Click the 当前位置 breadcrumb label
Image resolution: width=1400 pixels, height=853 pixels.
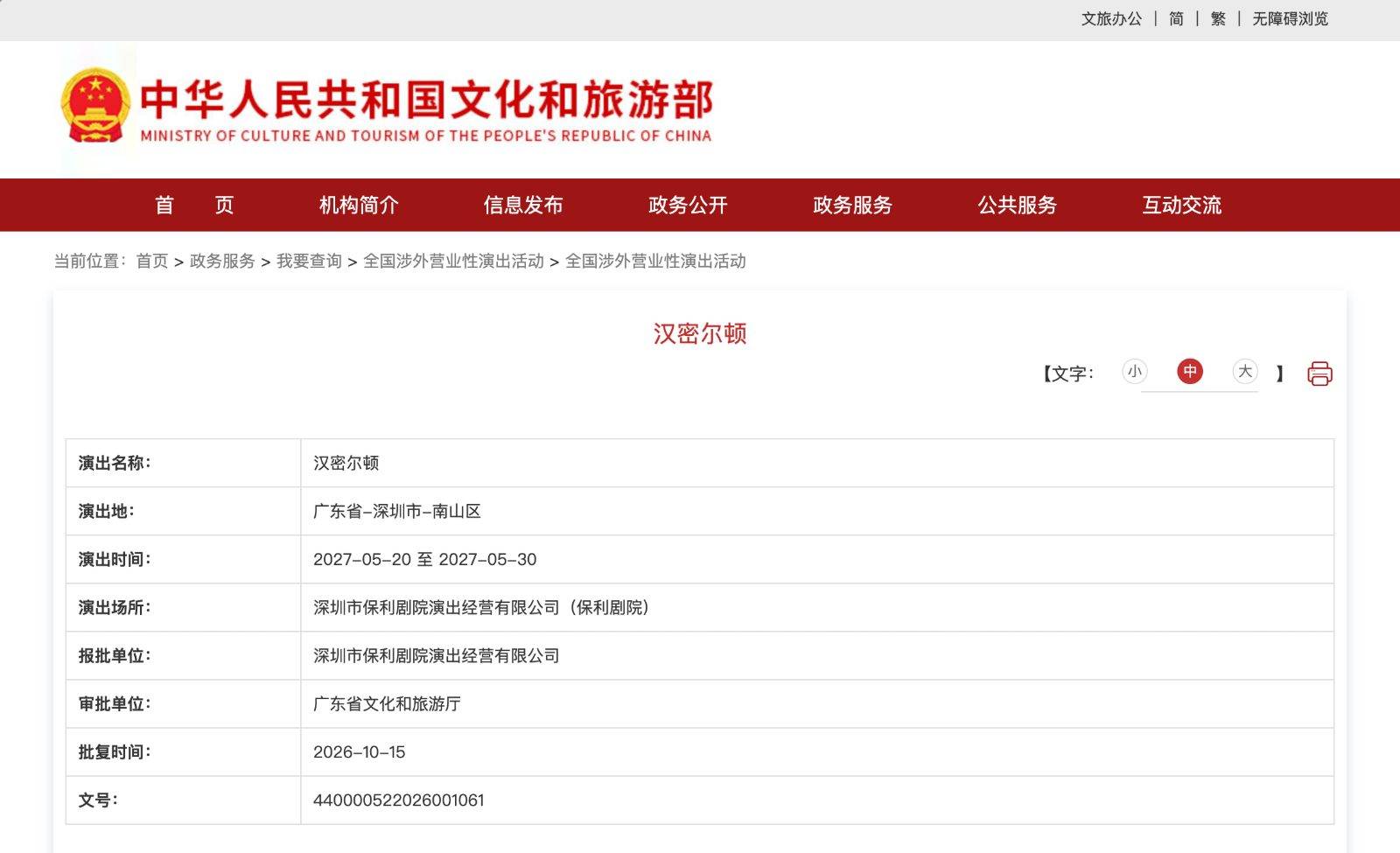pyautogui.click(x=90, y=261)
